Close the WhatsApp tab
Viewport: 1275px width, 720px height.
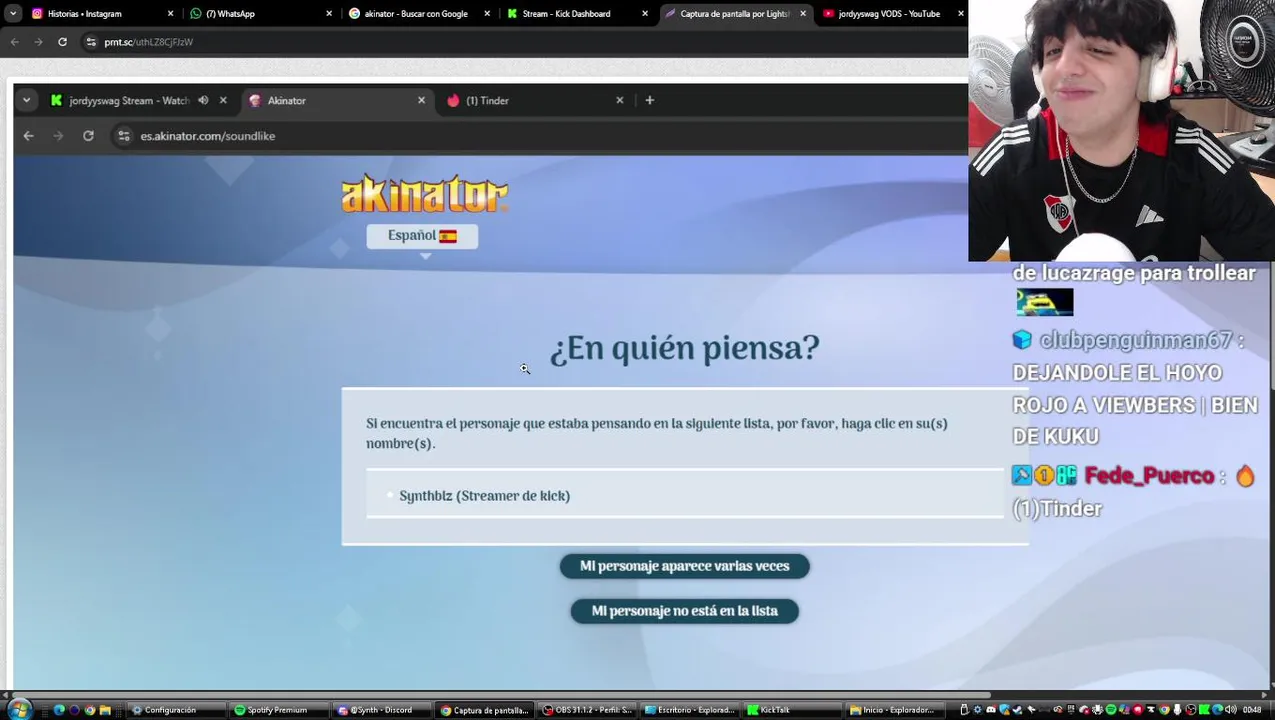click(x=329, y=14)
